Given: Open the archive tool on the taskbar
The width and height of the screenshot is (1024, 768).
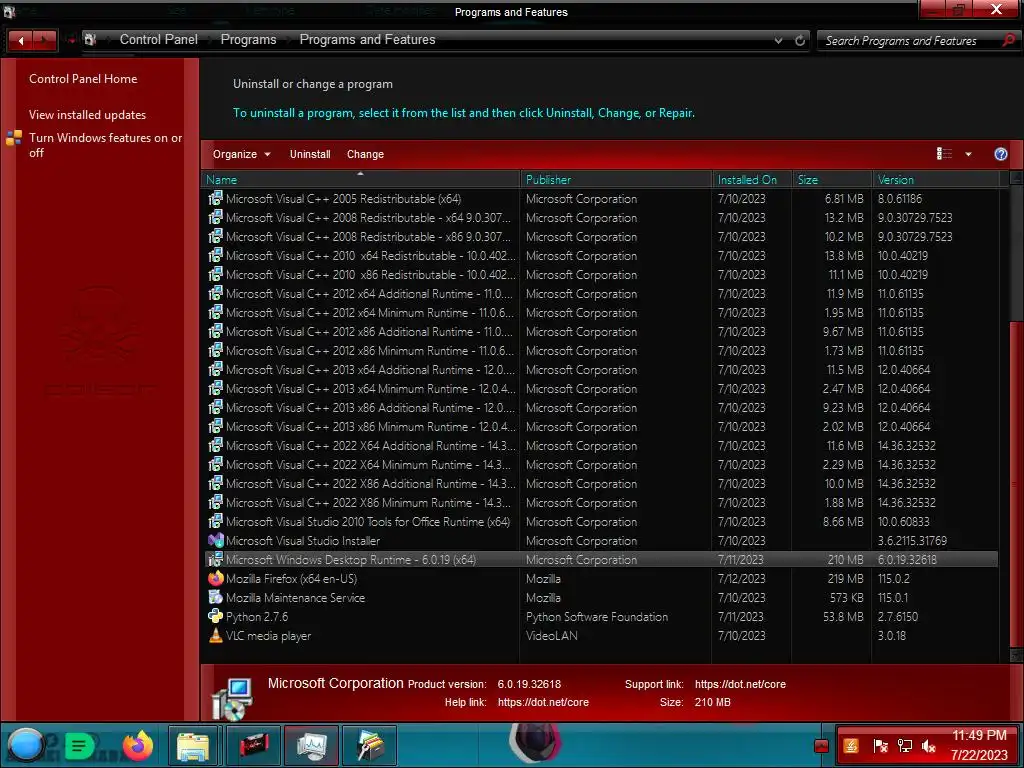Looking at the screenshot, I should click(x=370, y=745).
